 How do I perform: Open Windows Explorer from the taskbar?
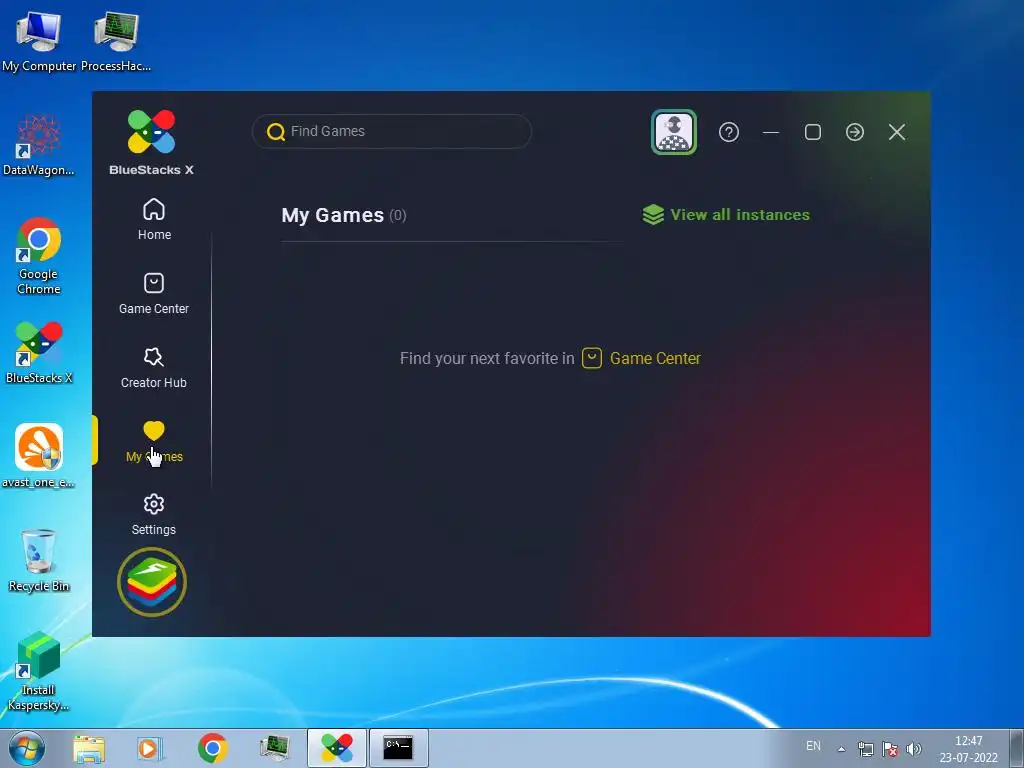tap(89, 748)
